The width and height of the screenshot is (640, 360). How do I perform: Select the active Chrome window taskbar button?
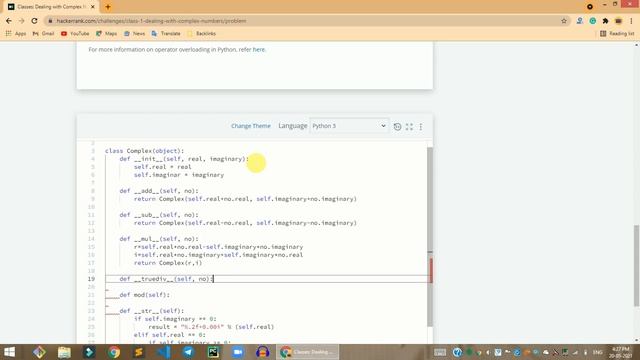tap(307, 352)
